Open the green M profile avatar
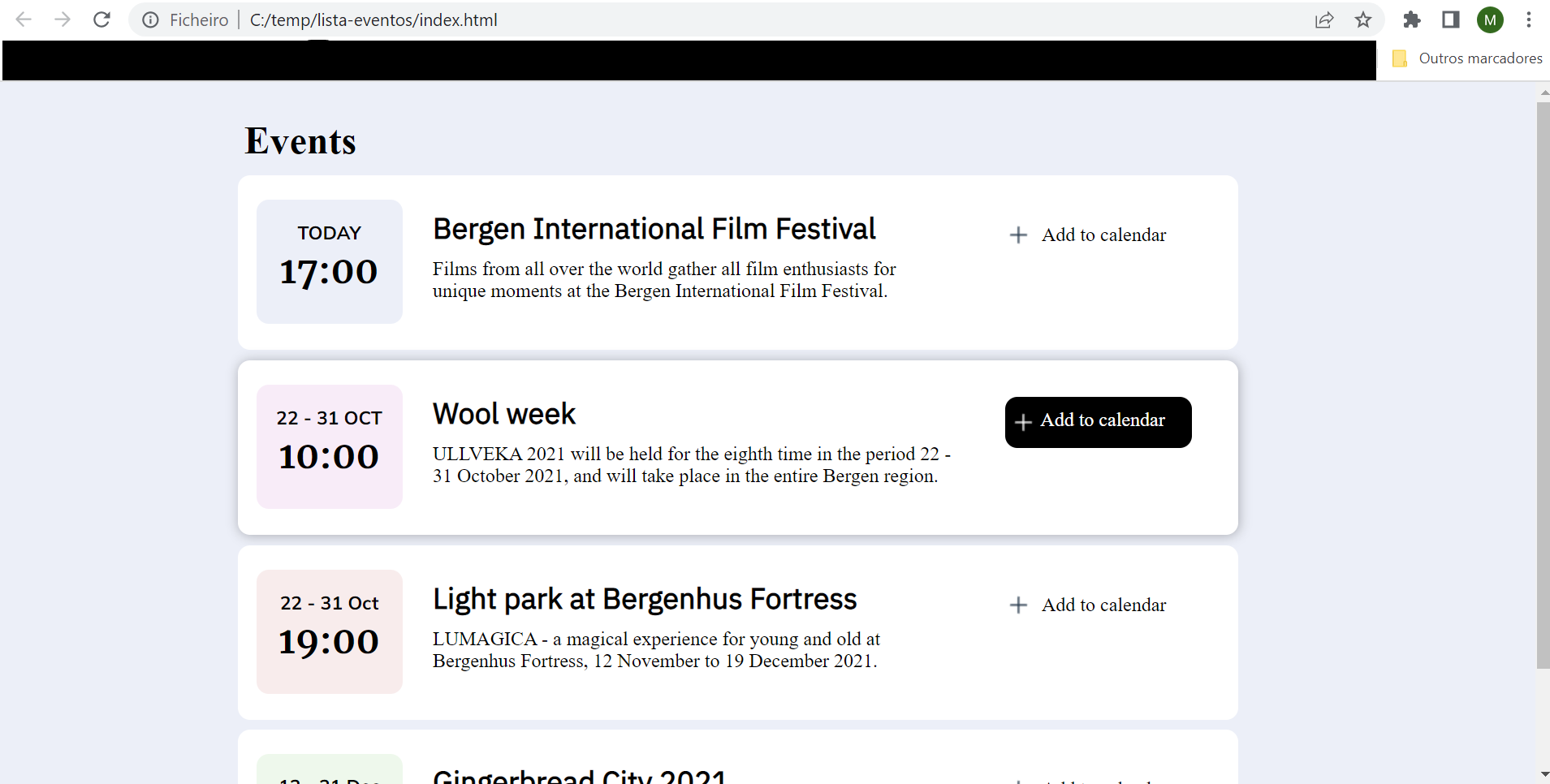The image size is (1550, 784). click(1490, 19)
